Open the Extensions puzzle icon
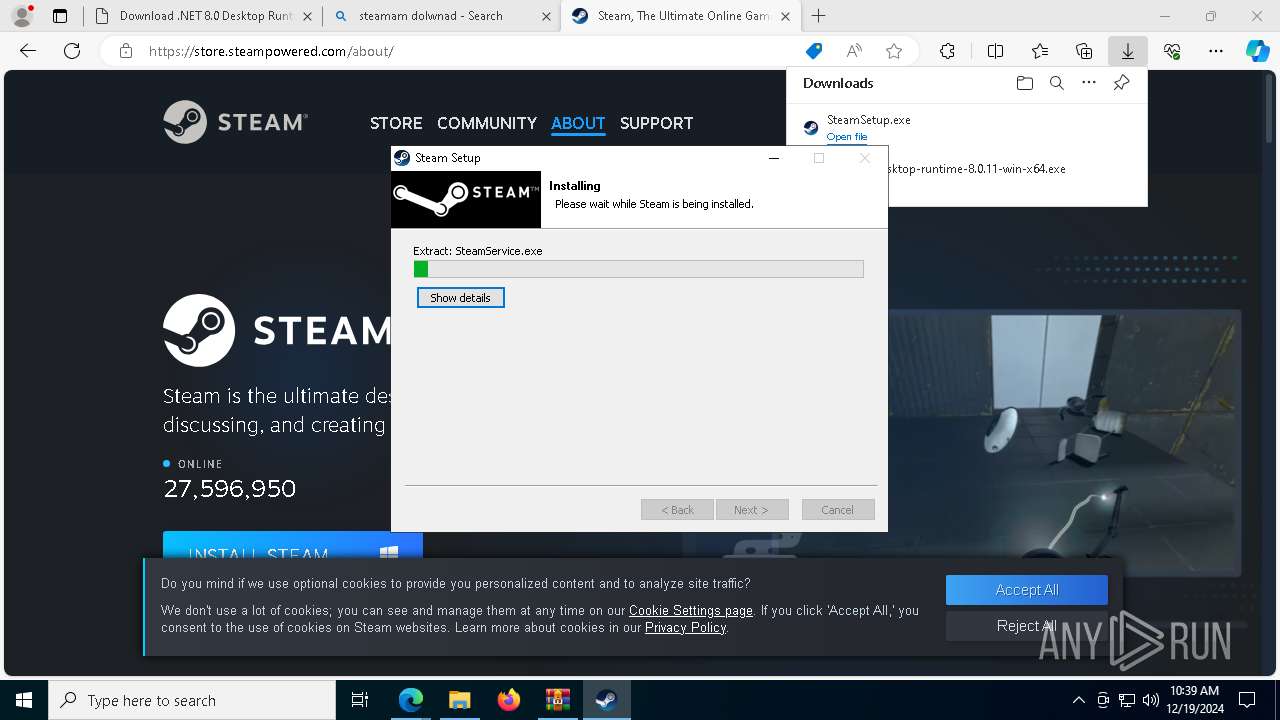1280x720 pixels. [x=947, y=51]
